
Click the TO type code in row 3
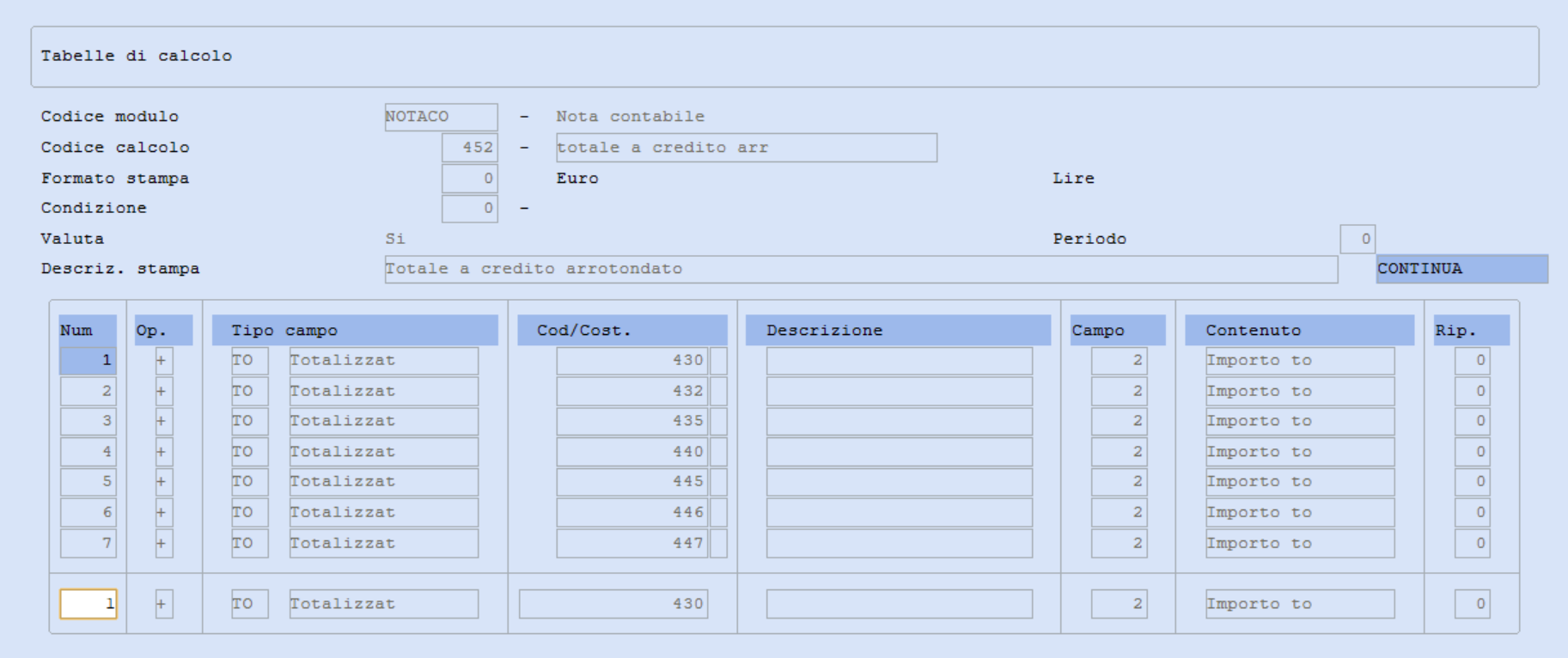(249, 421)
